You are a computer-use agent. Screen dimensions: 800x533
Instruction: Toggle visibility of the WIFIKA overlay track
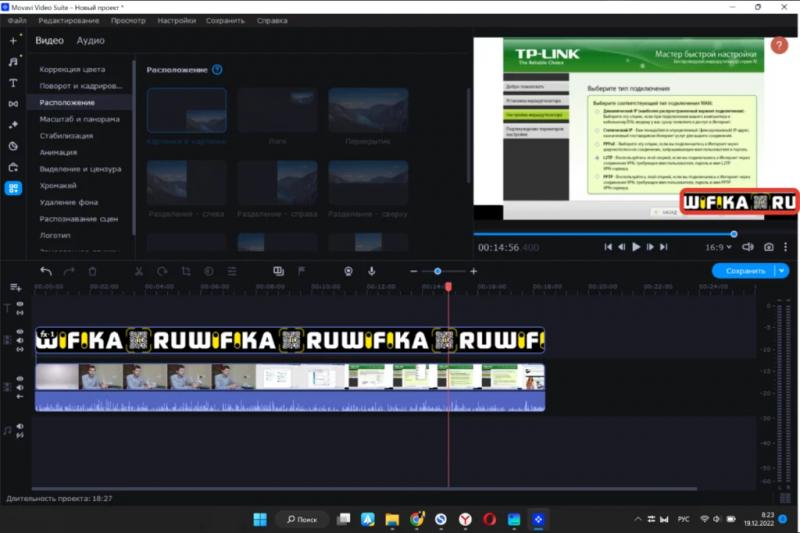[19, 335]
